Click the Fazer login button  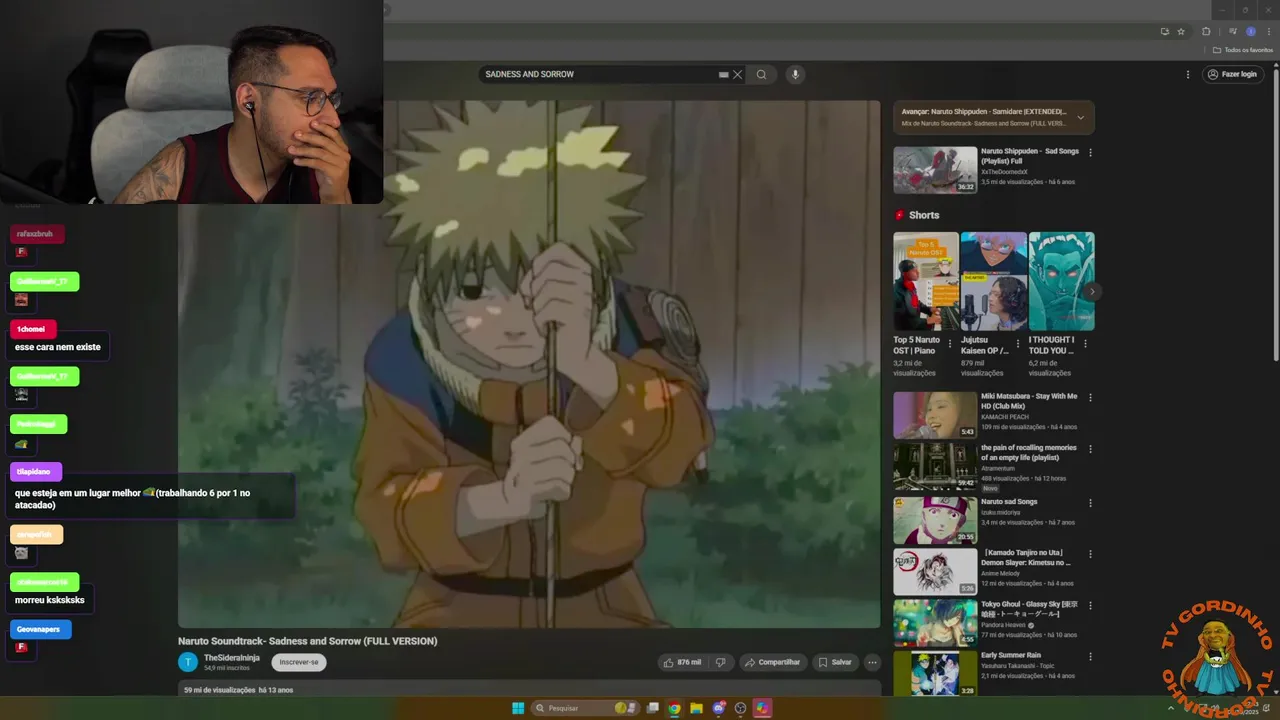[x=1231, y=74]
